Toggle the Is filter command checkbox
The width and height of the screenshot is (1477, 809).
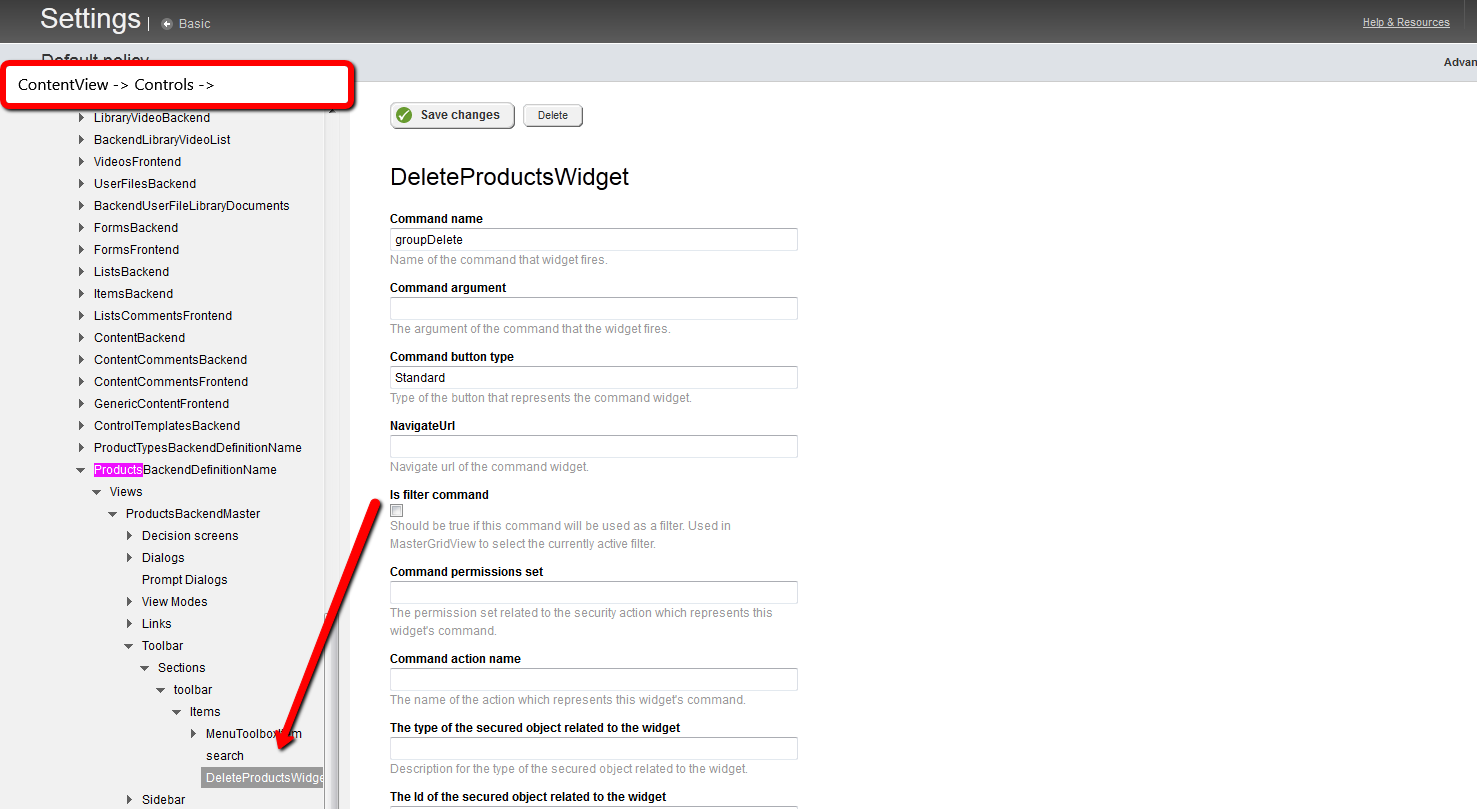coord(397,510)
